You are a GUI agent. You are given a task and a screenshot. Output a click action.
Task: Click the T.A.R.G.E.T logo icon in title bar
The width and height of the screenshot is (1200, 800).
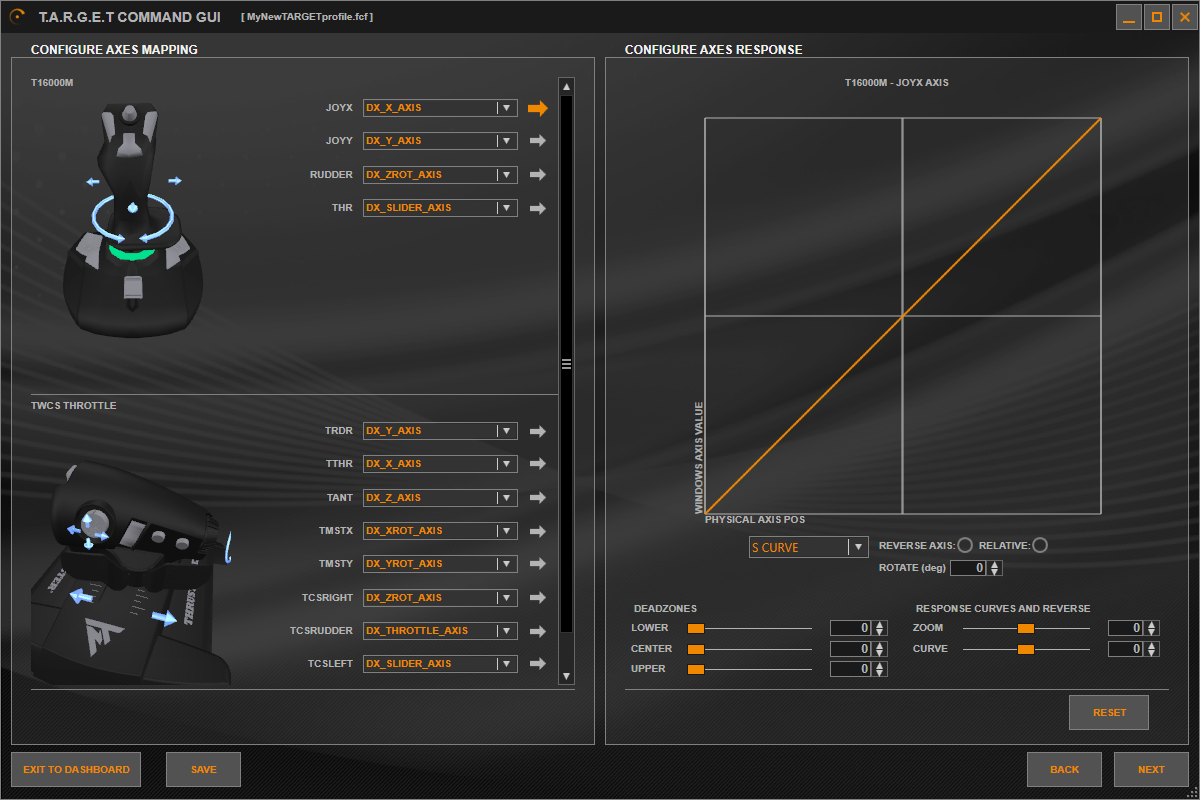(x=17, y=17)
